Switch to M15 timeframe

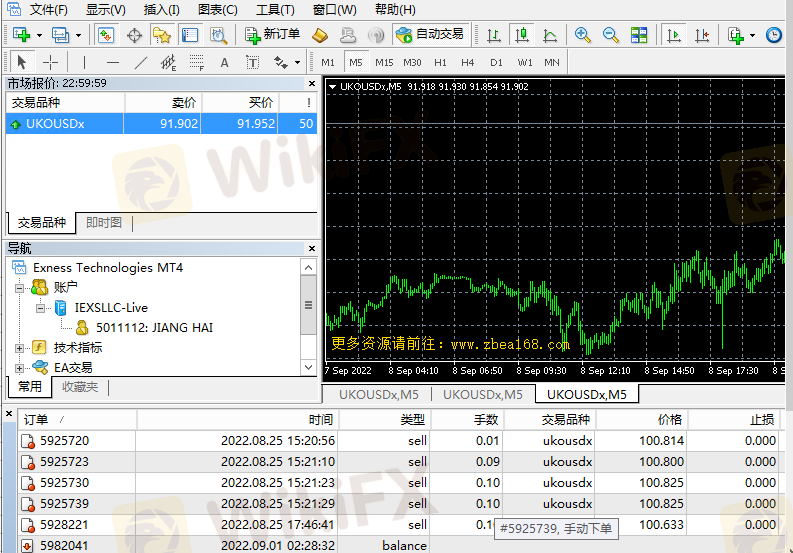(384, 62)
